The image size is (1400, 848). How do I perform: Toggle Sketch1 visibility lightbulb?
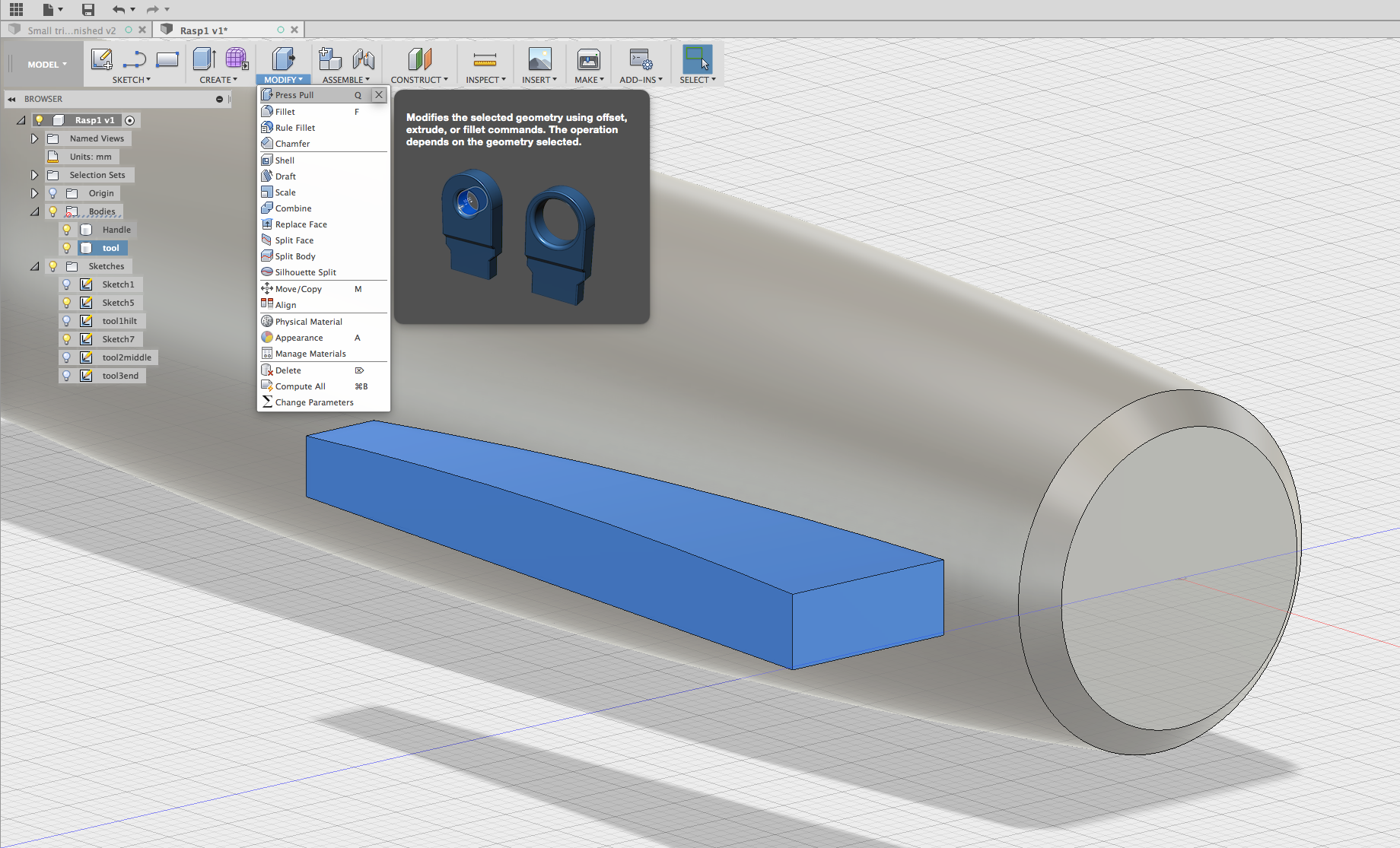click(x=67, y=284)
